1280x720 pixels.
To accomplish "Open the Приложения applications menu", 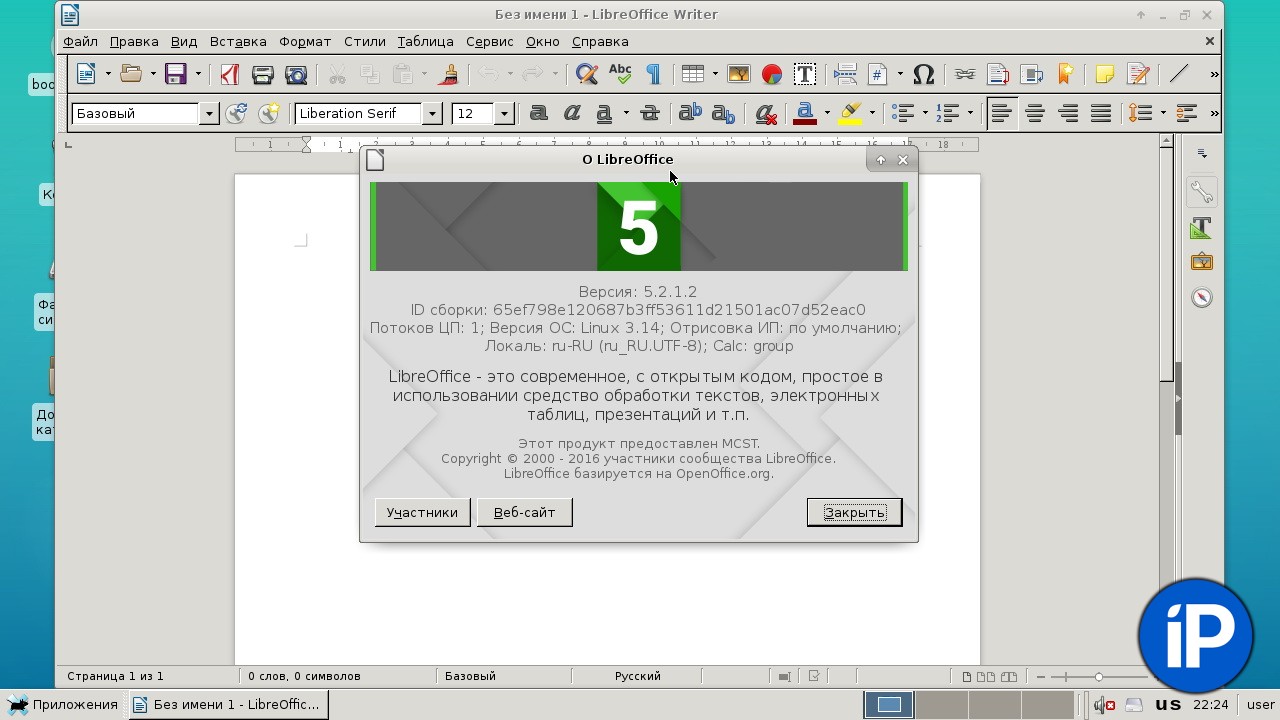I will point(63,704).
